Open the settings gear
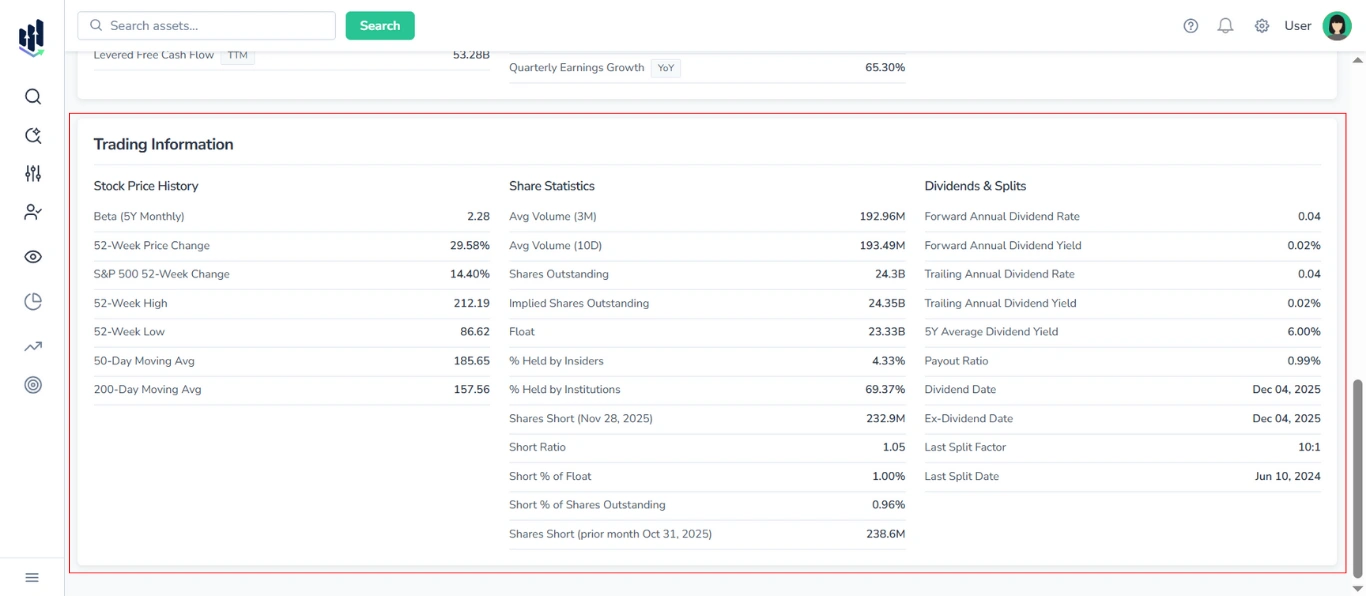 pos(1262,26)
